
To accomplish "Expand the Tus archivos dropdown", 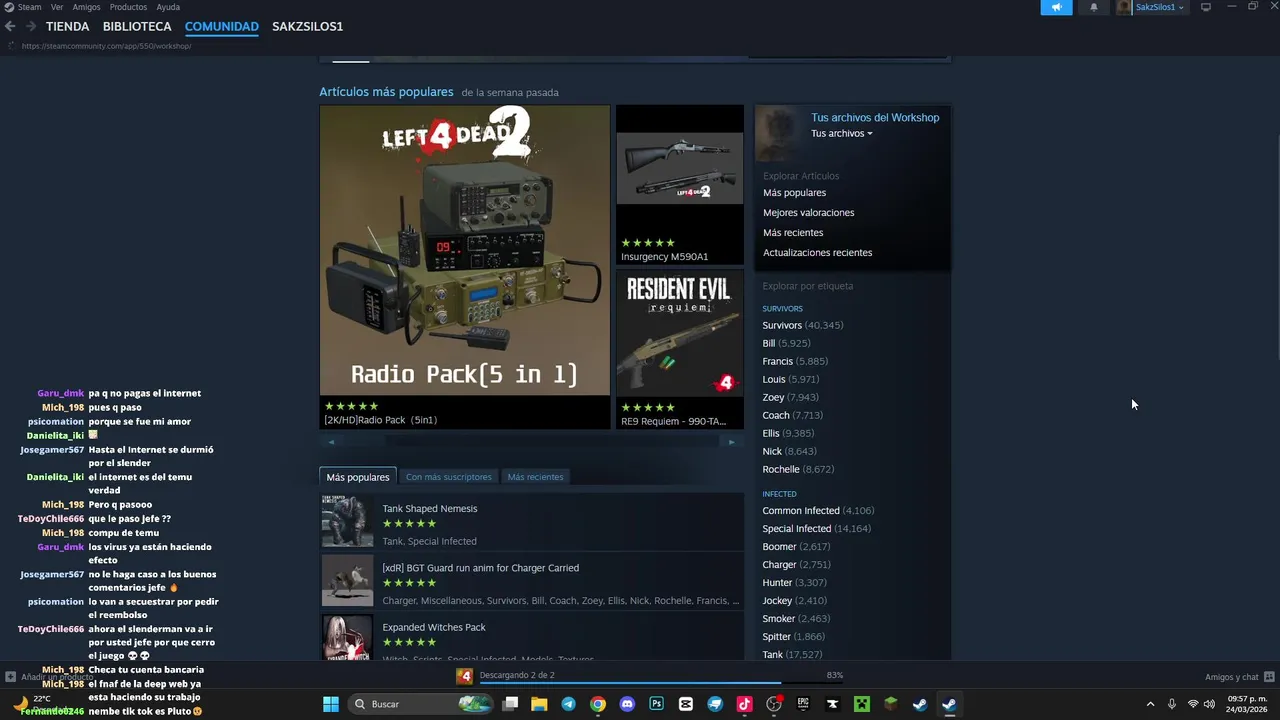I will tap(841, 133).
